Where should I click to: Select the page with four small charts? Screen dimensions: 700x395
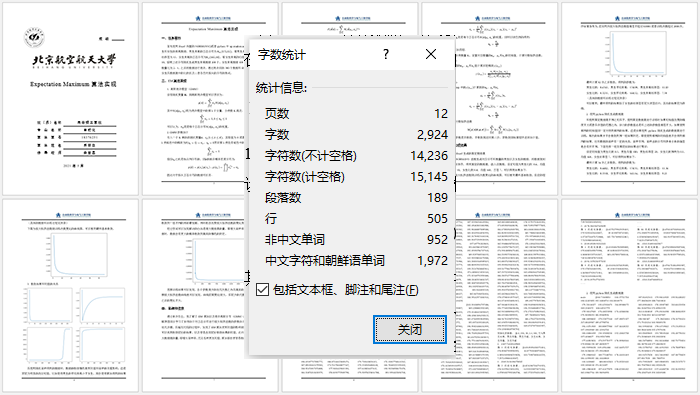tap(71, 296)
